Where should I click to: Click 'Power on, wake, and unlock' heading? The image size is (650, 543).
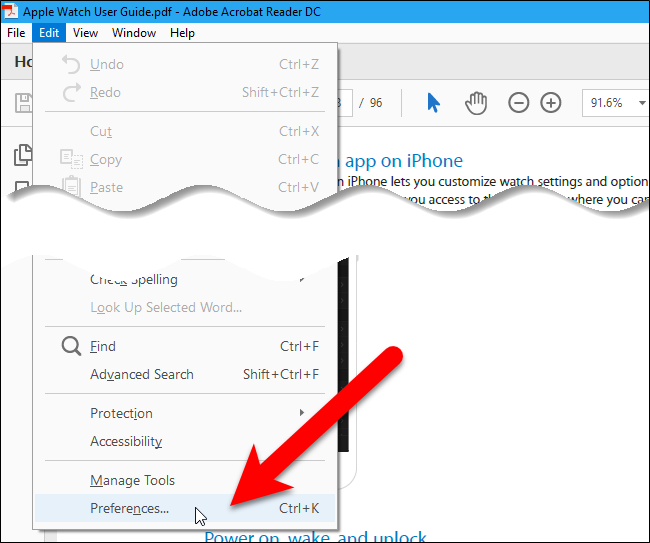pyautogui.click(x=315, y=536)
